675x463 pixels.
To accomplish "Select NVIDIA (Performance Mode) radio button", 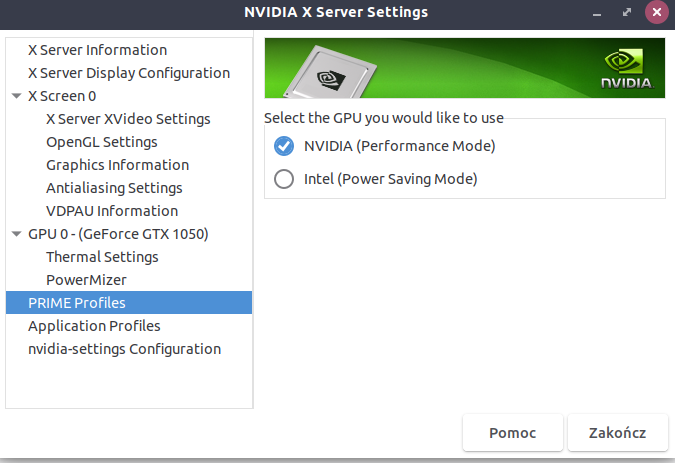I will tap(284, 146).
